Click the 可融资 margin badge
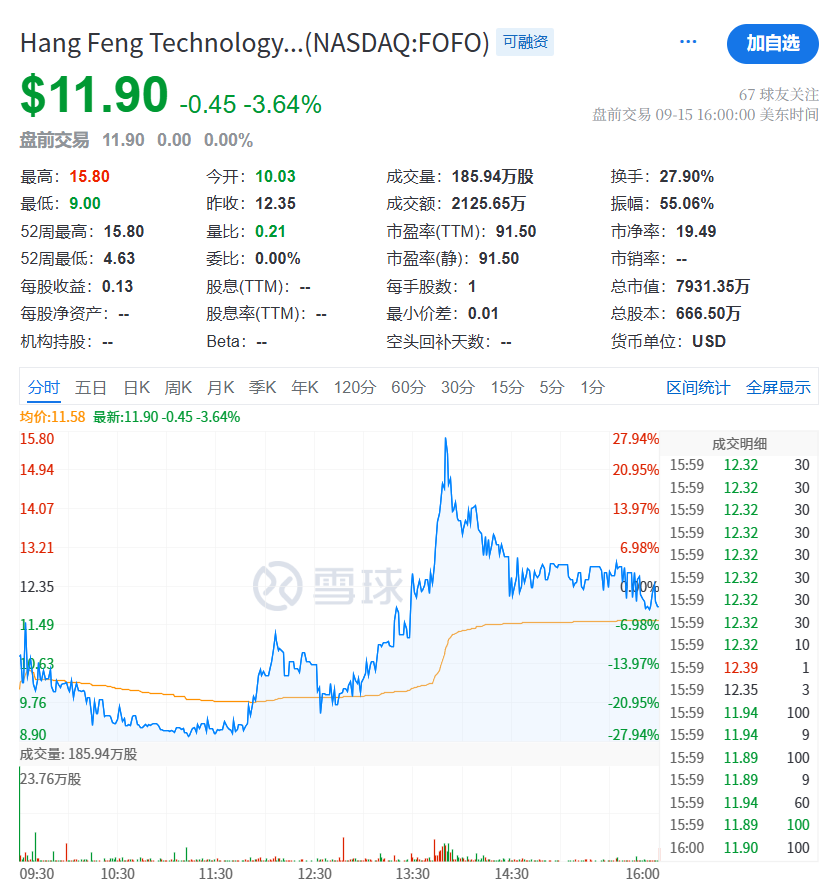 pos(525,42)
